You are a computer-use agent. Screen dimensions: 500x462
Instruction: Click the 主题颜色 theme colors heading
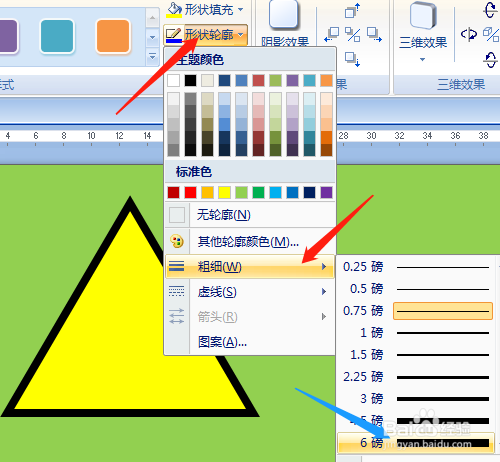pos(200,60)
